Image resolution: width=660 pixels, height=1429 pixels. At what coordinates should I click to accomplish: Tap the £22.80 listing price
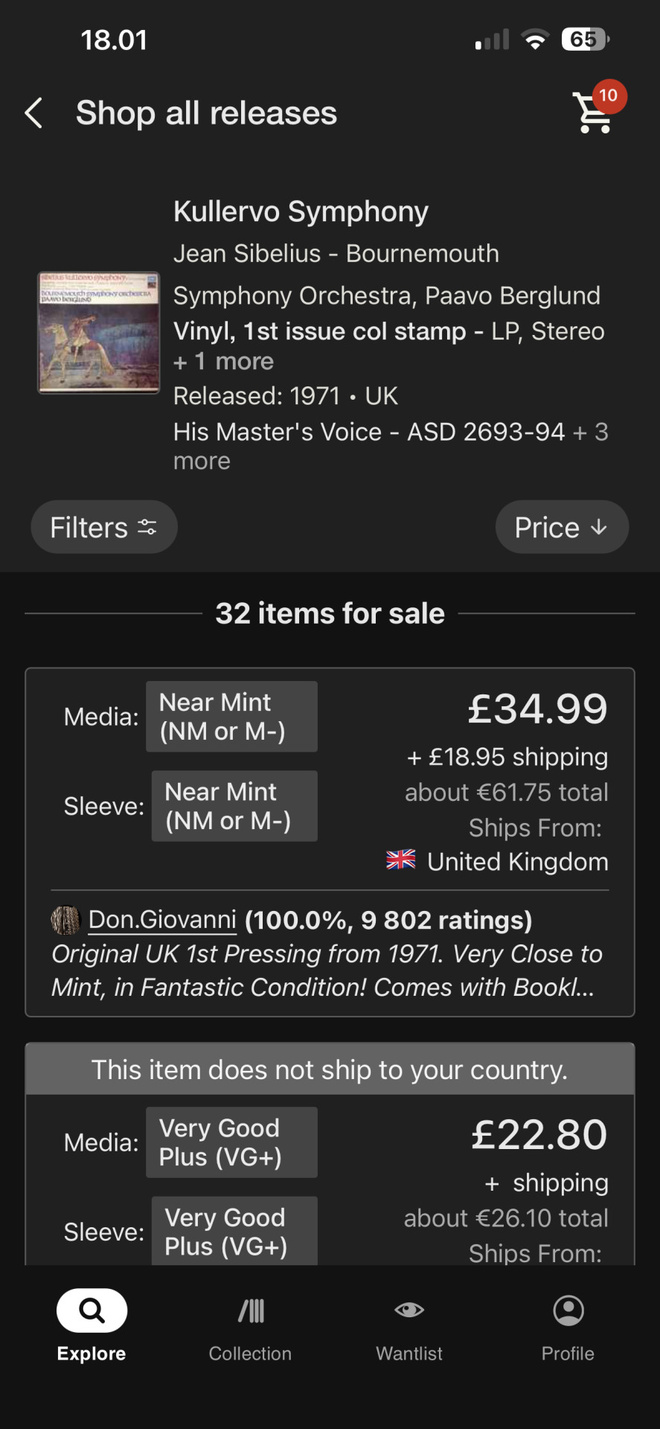point(539,1134)
